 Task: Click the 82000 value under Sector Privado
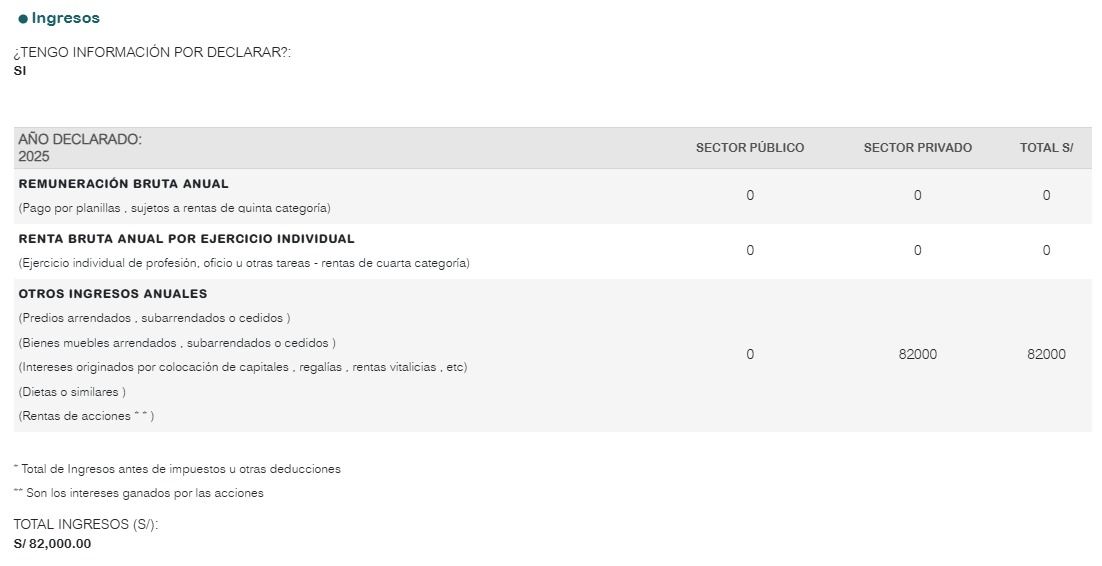tap(918, 354)
